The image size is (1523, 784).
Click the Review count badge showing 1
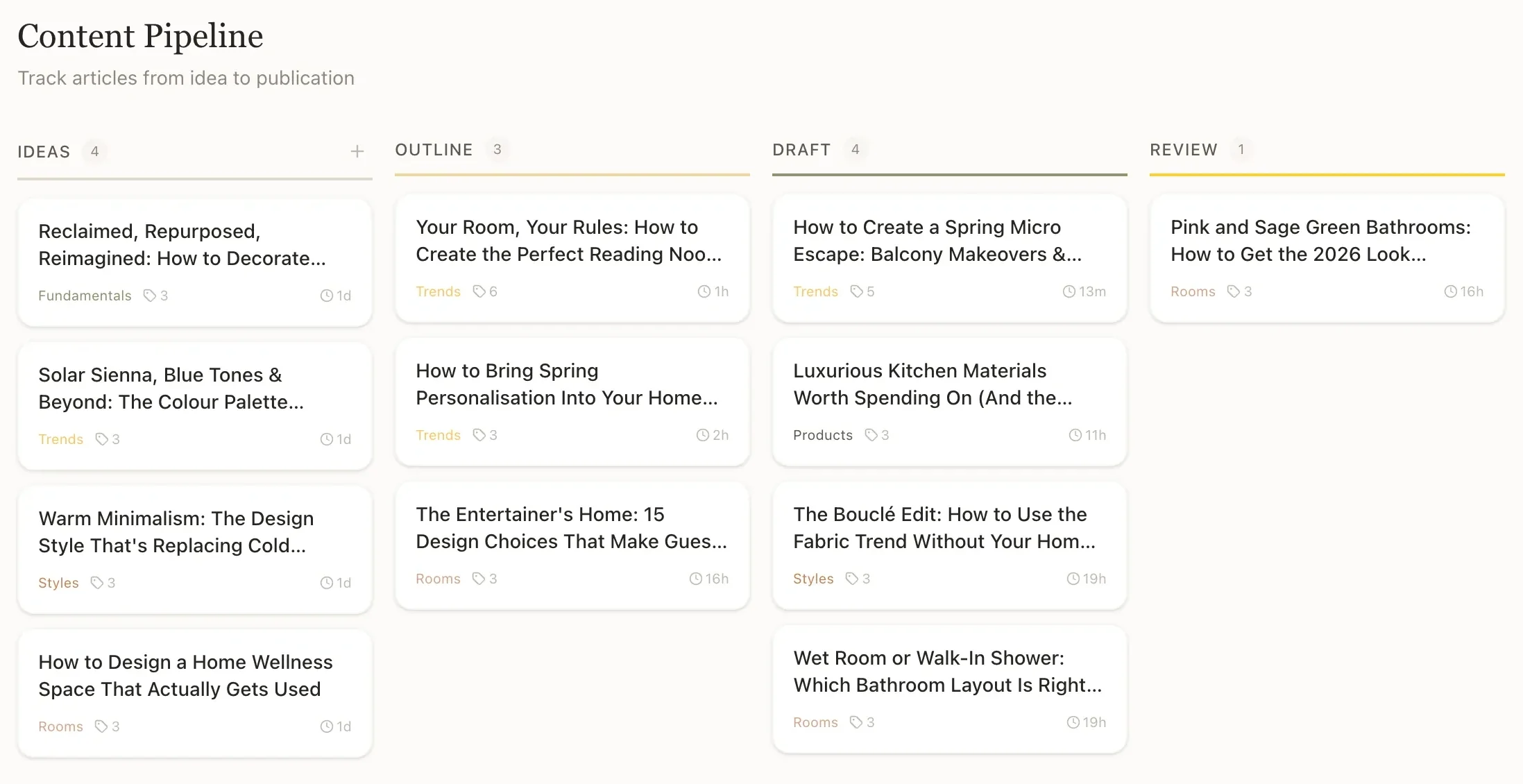click(1241, 149)
